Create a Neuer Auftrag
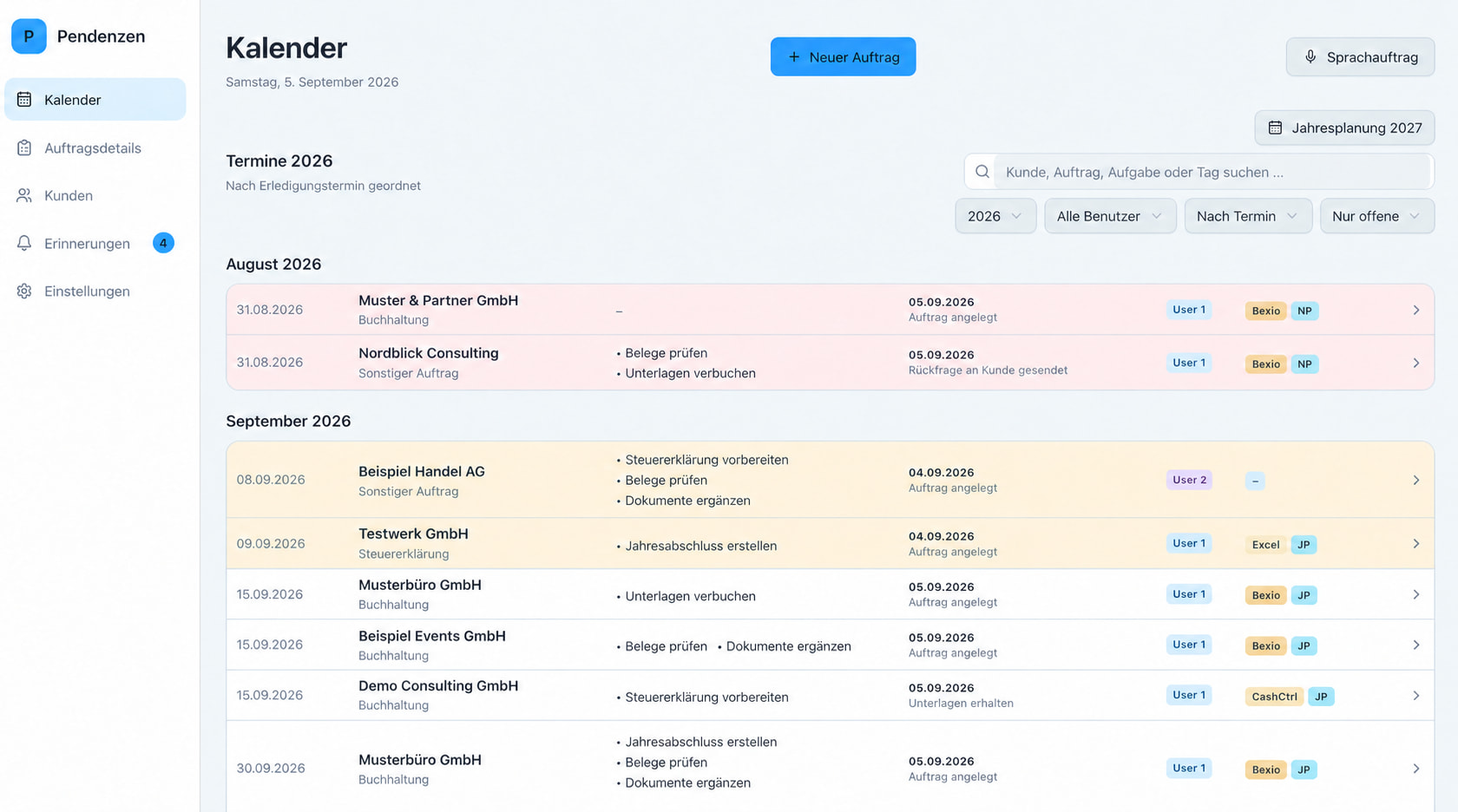Viewport: 1458px width, 812px height. click(843, 56)
